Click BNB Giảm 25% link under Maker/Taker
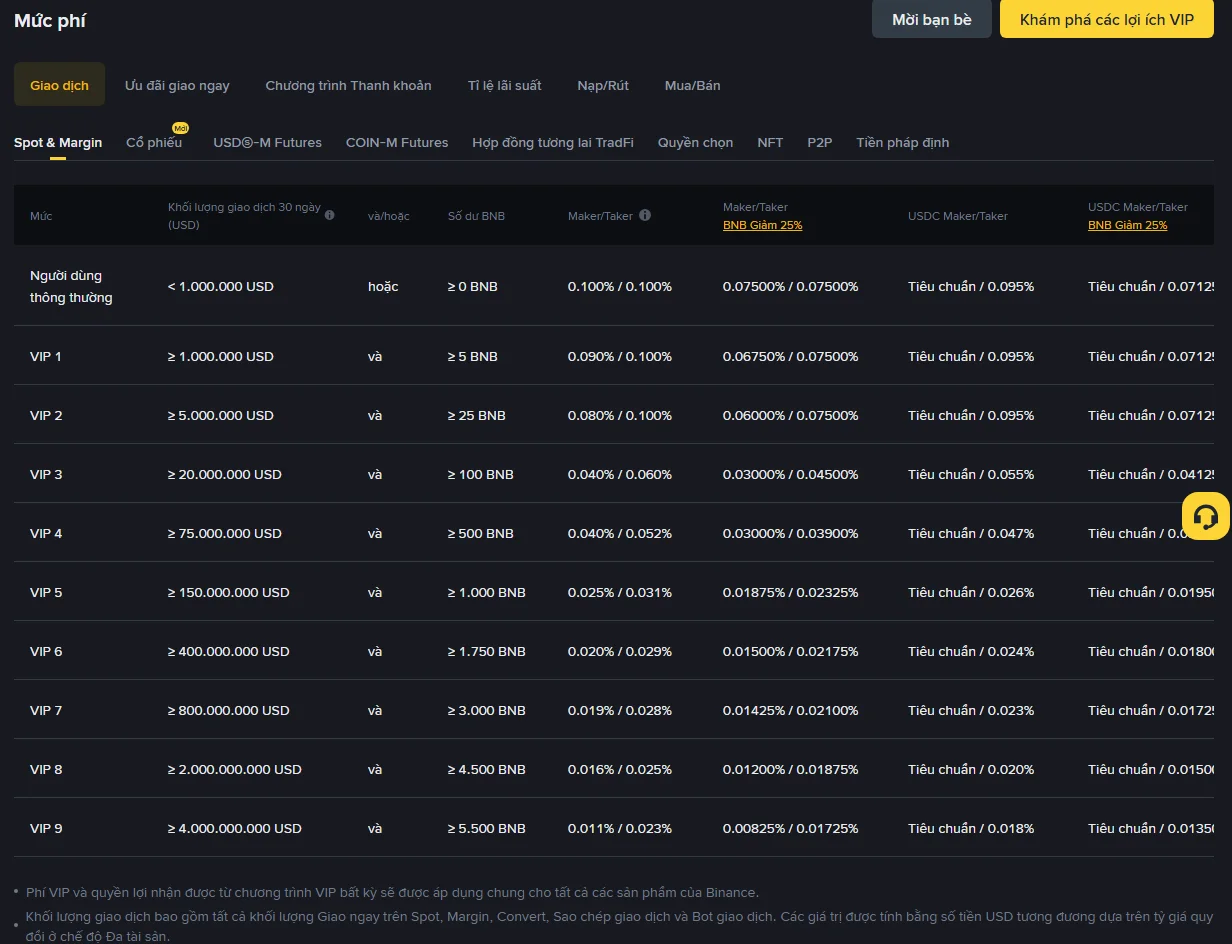Image resolution: width=1232 pixels, height=944 pixels. pos(762,225)
